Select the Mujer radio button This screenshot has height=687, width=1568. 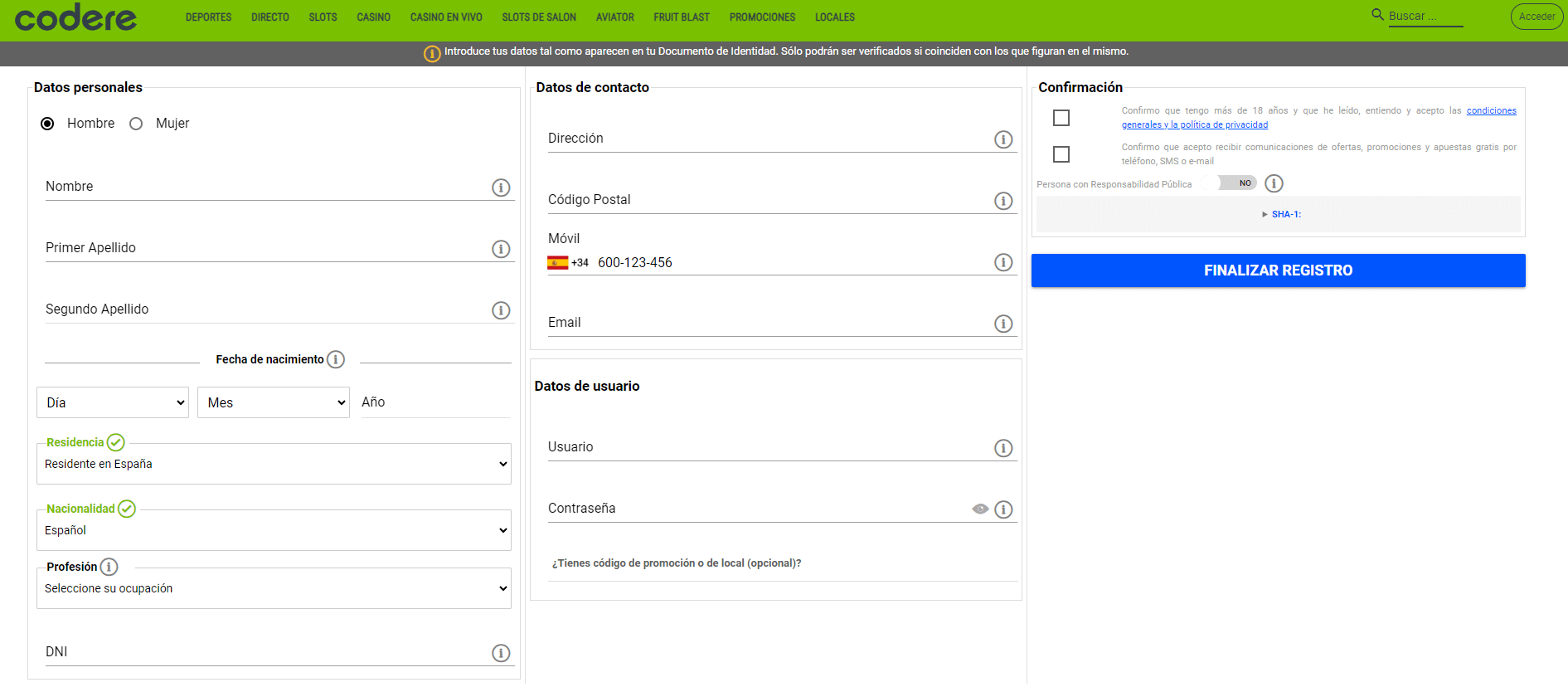[x=137, y=124]
